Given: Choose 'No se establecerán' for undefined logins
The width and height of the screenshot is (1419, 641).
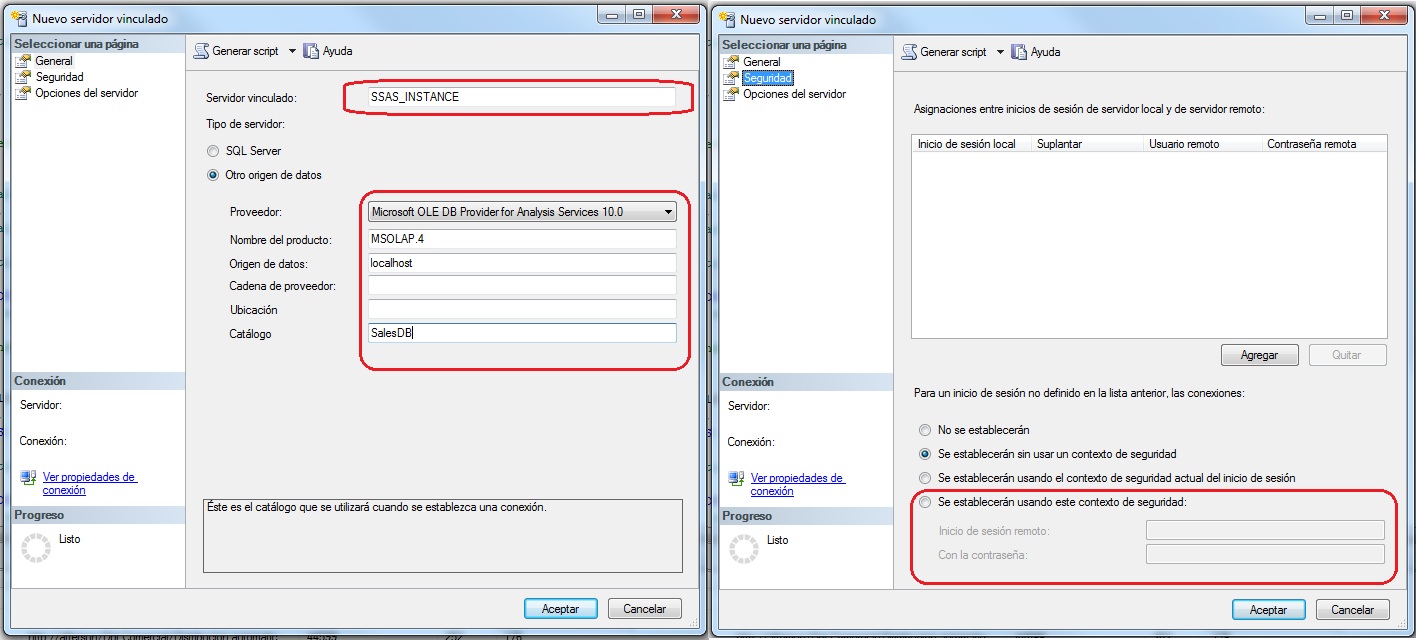Looking at the screenshot, I should (x=924, y=430).
